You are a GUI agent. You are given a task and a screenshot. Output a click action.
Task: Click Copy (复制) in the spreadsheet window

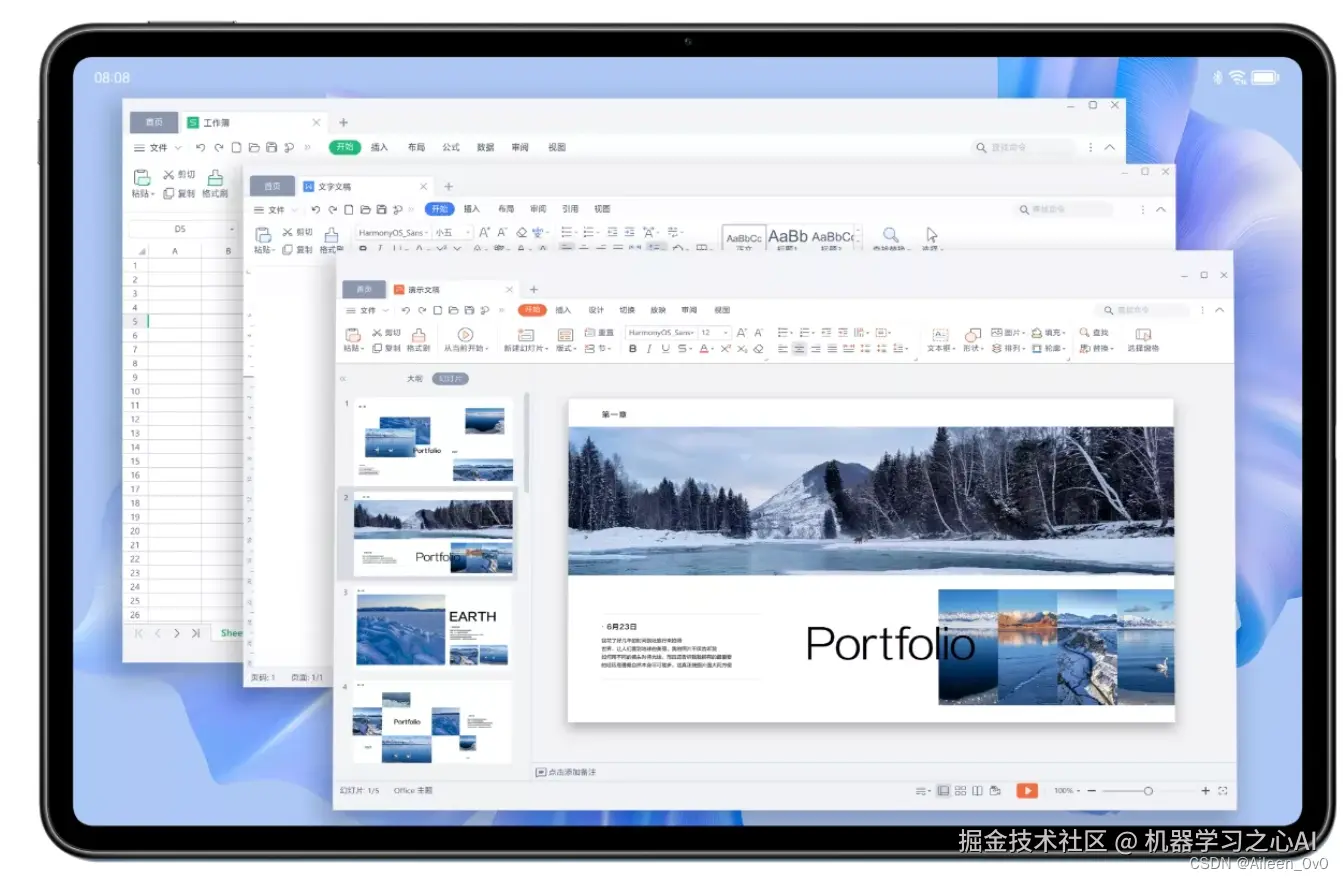[180, 193]
